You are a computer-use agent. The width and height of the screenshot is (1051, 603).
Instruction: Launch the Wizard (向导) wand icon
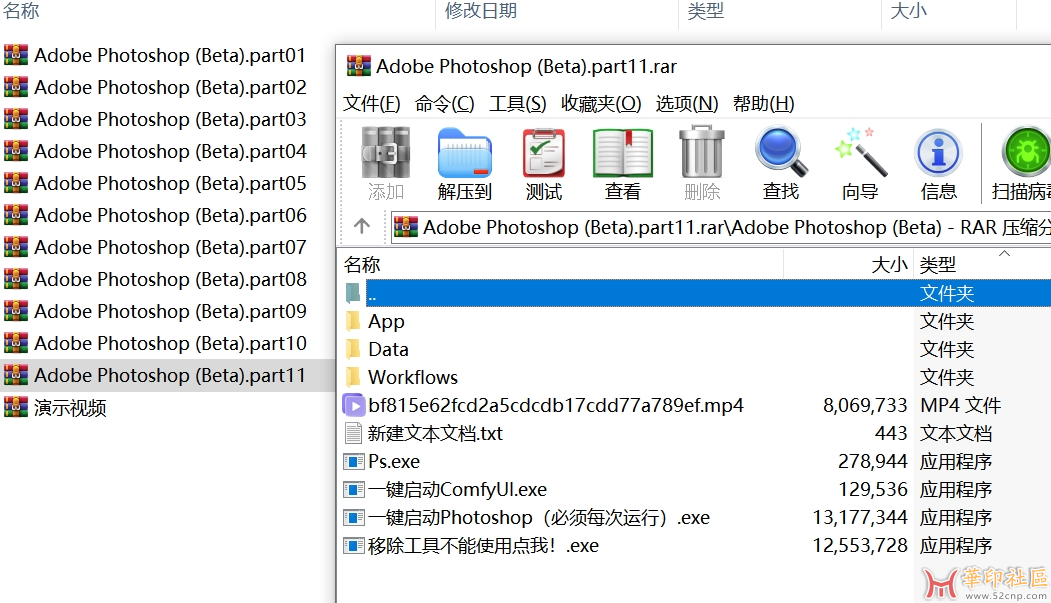(x=861, y=153)
